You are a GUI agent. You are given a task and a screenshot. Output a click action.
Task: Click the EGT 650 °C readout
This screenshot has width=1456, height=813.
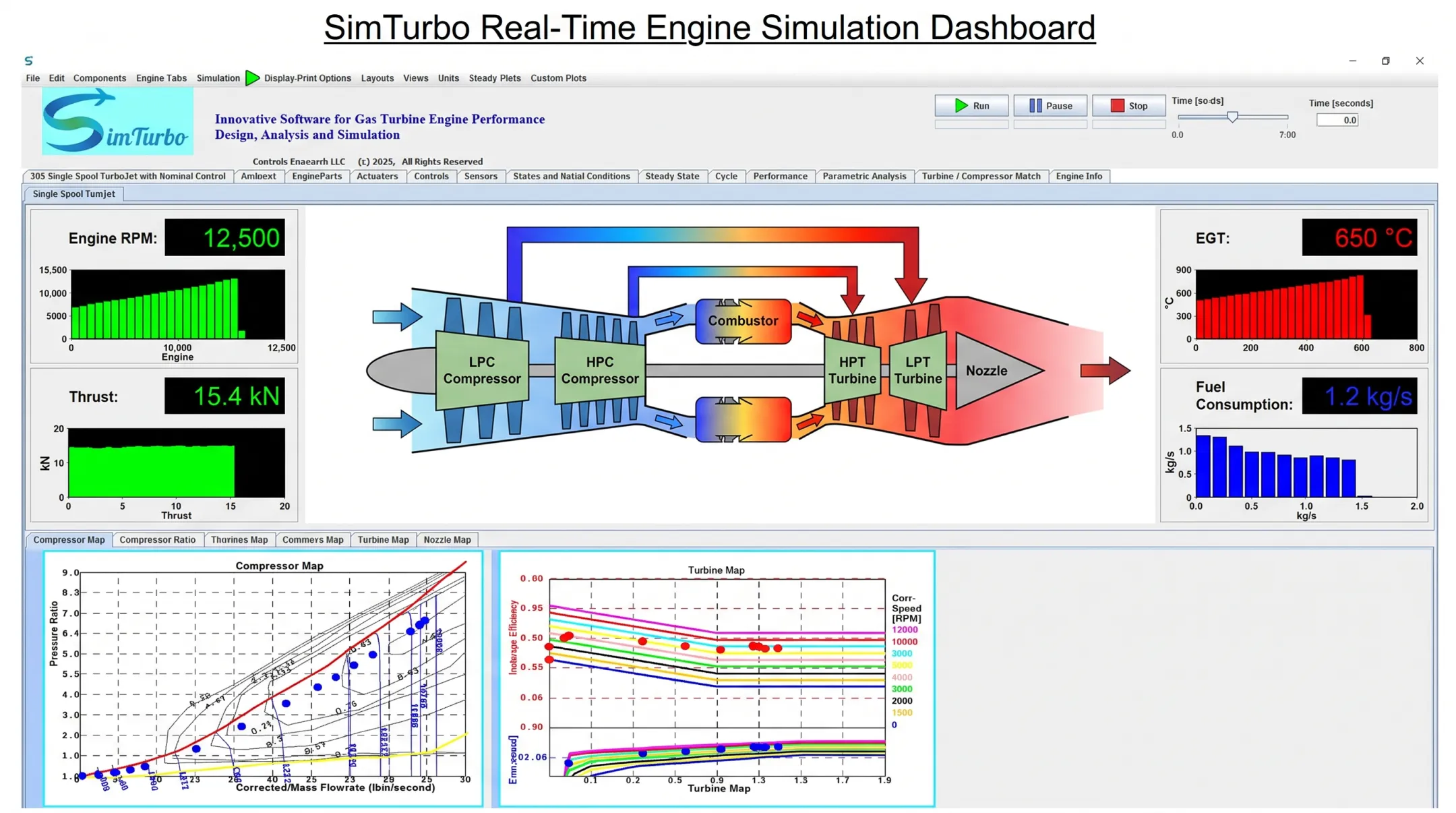1360,238
